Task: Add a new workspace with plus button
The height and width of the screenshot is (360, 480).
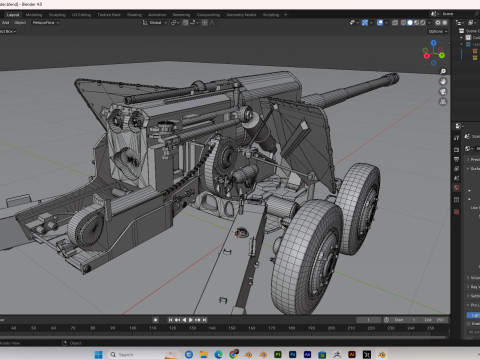Action: [285, 15]
